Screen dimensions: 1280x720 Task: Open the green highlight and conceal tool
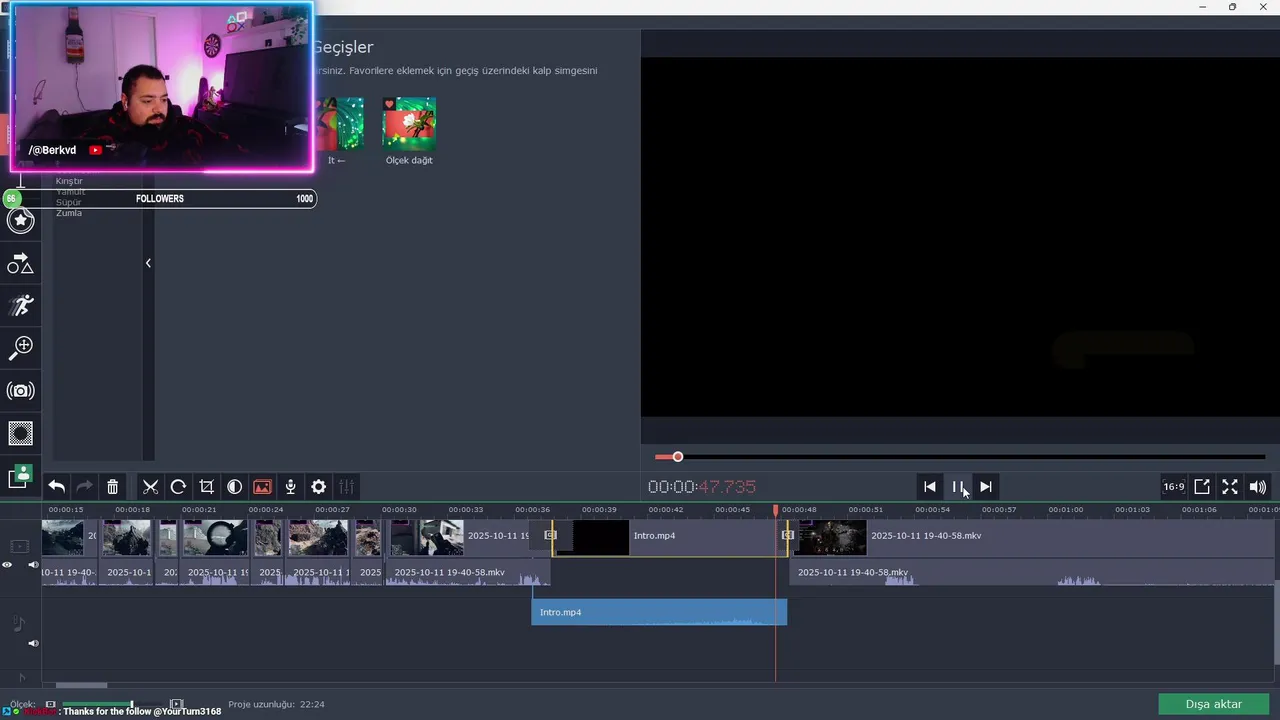coord(20,477)
